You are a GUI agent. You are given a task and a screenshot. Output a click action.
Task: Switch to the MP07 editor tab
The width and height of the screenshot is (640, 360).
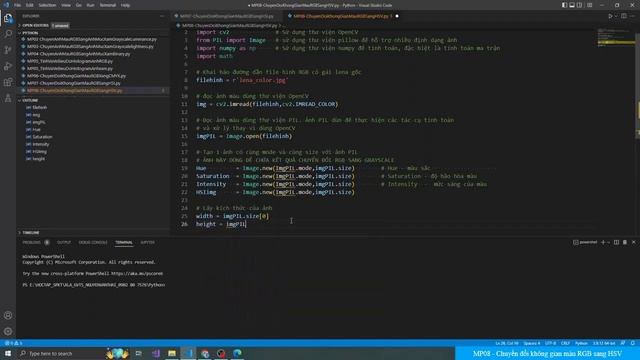click(x=227, y=16)
